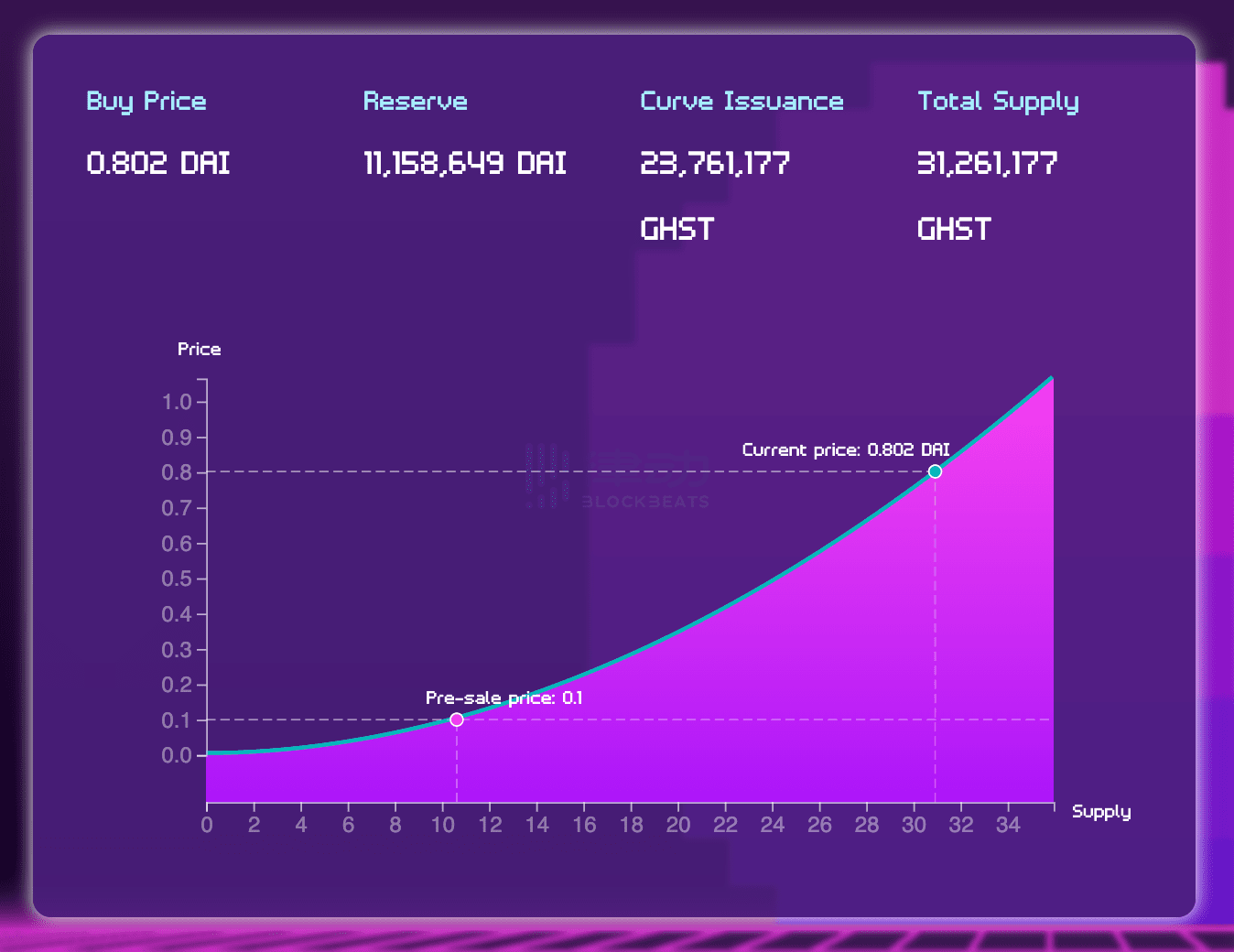Select the Total Supply heading

tap(998, 102)
